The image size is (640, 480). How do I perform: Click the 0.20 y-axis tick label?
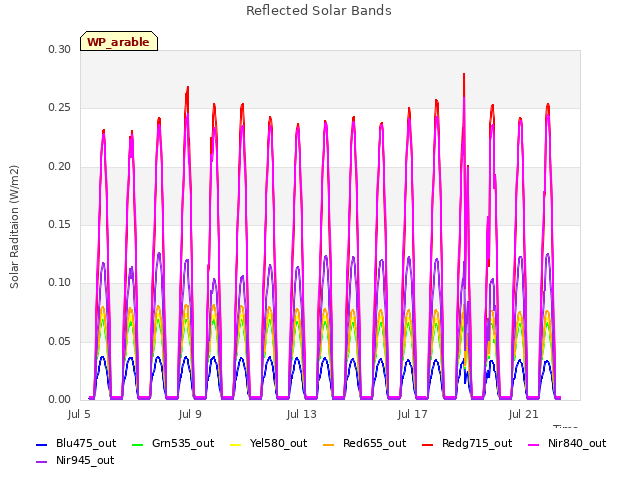(59, 167)
